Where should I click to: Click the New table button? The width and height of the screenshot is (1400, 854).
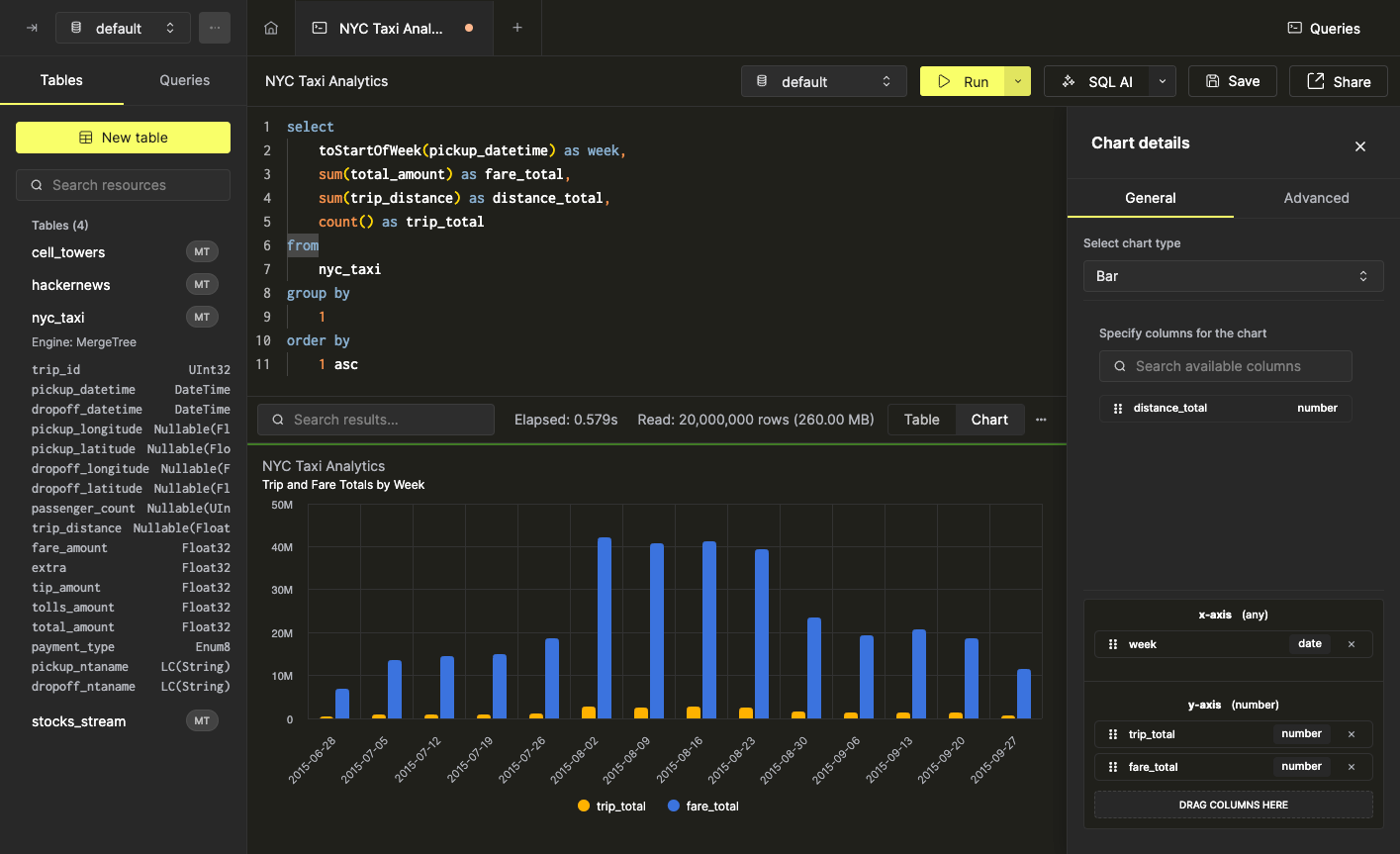124,138
